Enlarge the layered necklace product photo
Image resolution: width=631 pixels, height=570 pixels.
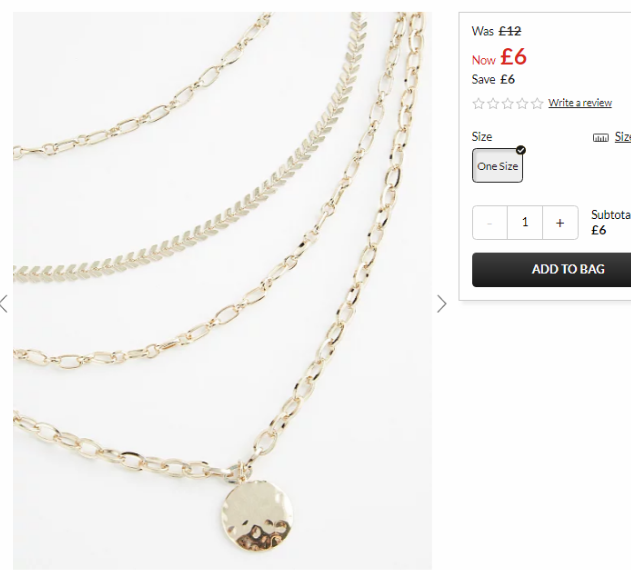222,291
